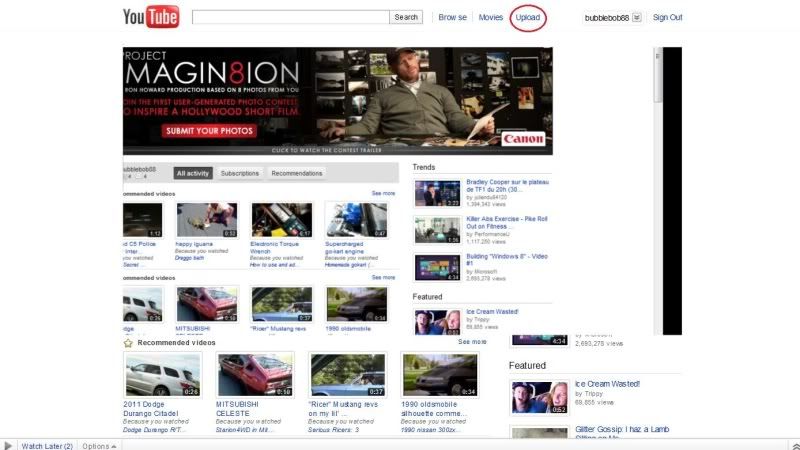
Task: Open the Watch Later (2) queue
Action: [x=47, y=446]
